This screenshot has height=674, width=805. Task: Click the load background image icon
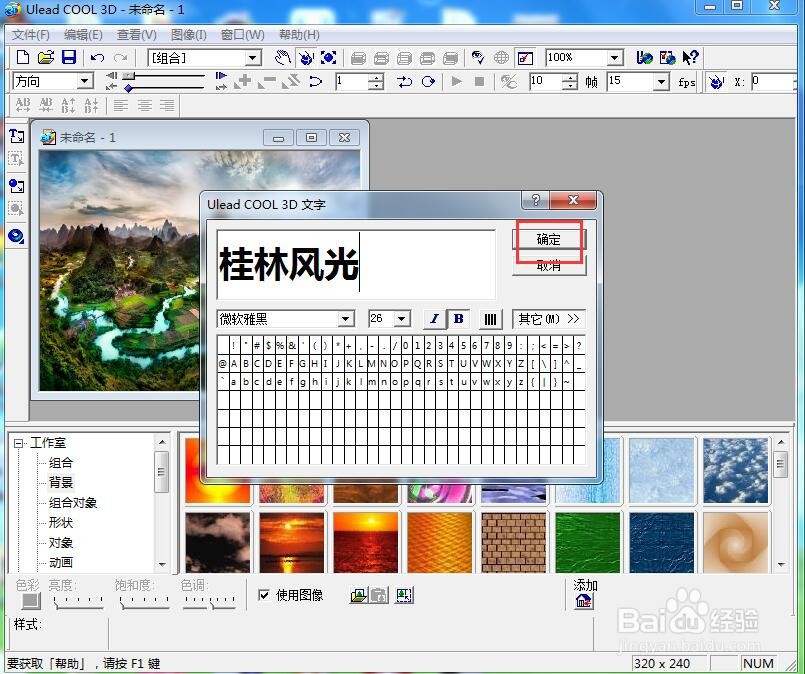358,595
